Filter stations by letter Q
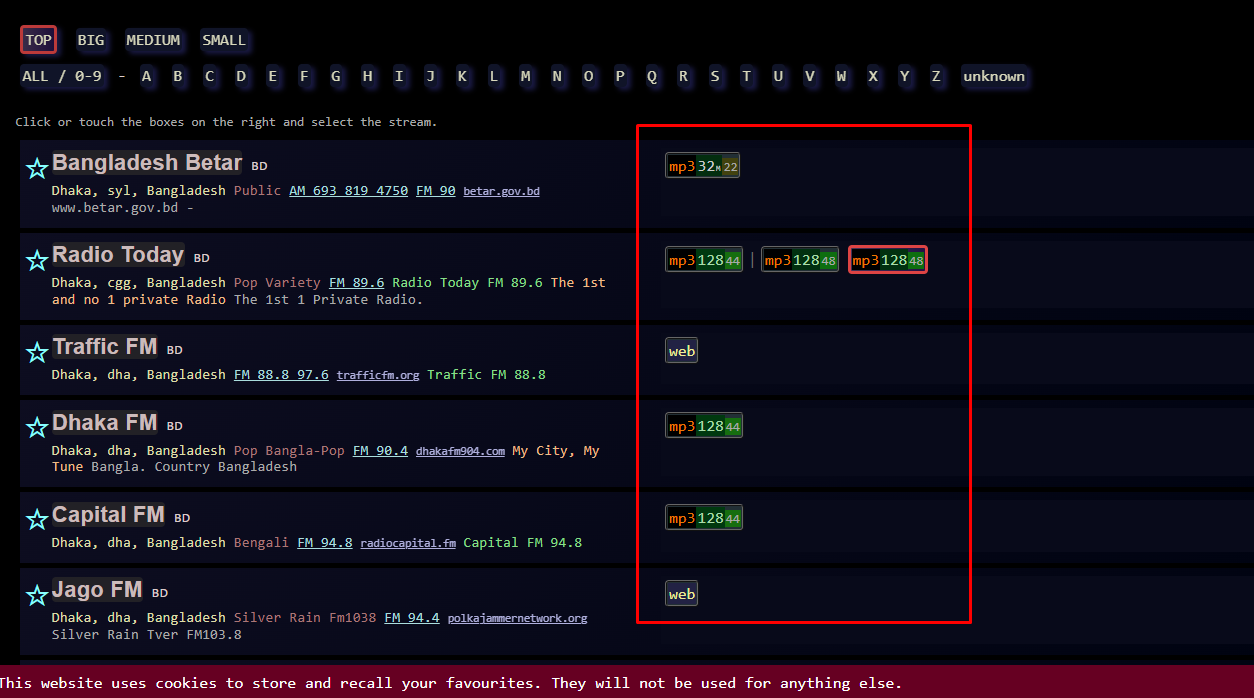 (x=652, y=76)
